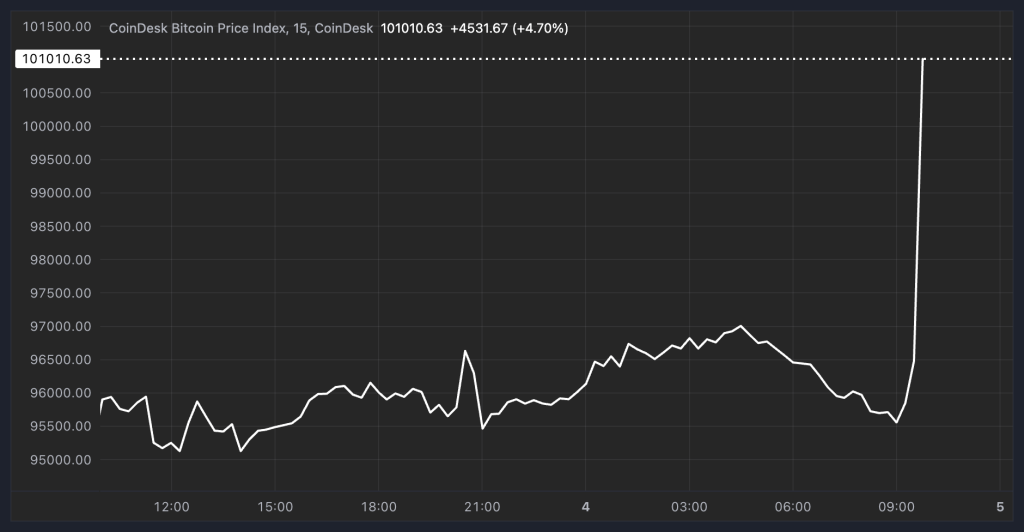This screenshot has width=1024, height=532.
Task: Select the 15 interval label in header
Action: 298,28
